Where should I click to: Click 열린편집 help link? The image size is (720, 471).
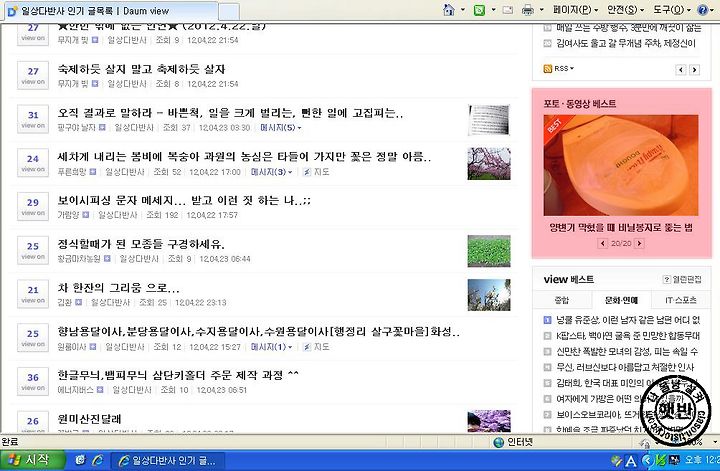[x=682, y=279]
